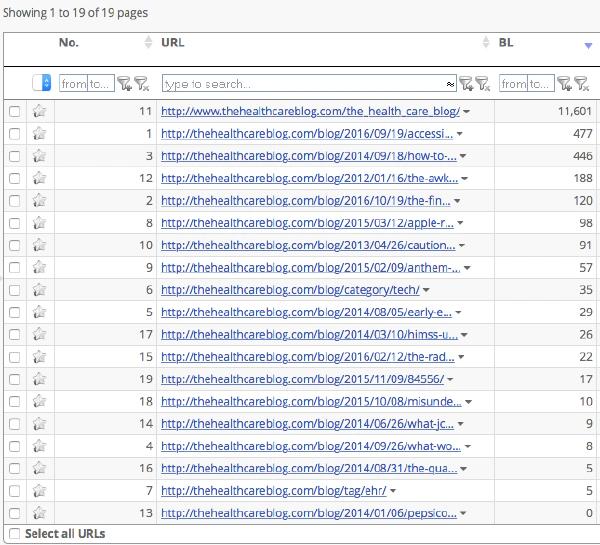Open the the_health_care_blog/ link
600x545 pixels.
[310, 111]
